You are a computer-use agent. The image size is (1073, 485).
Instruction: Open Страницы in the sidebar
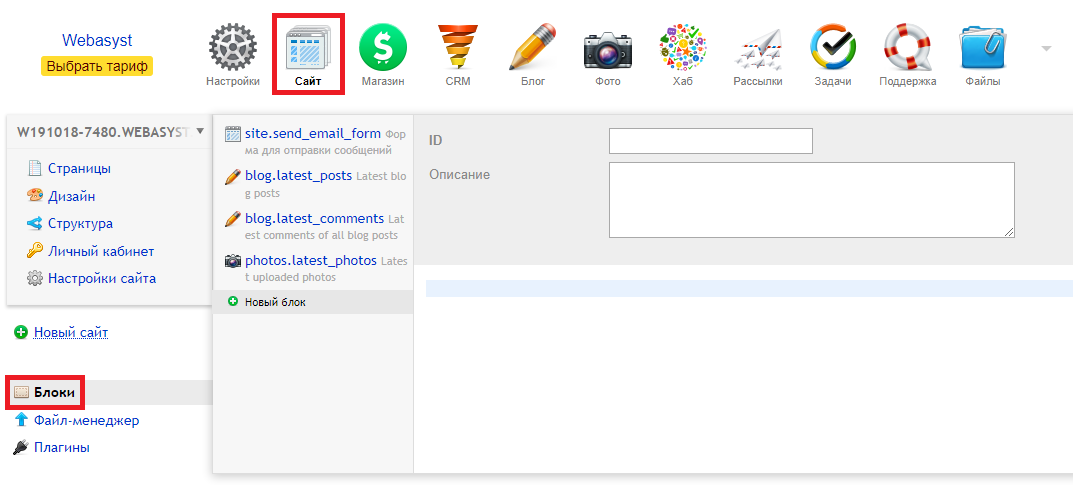[x=79, y=168]
